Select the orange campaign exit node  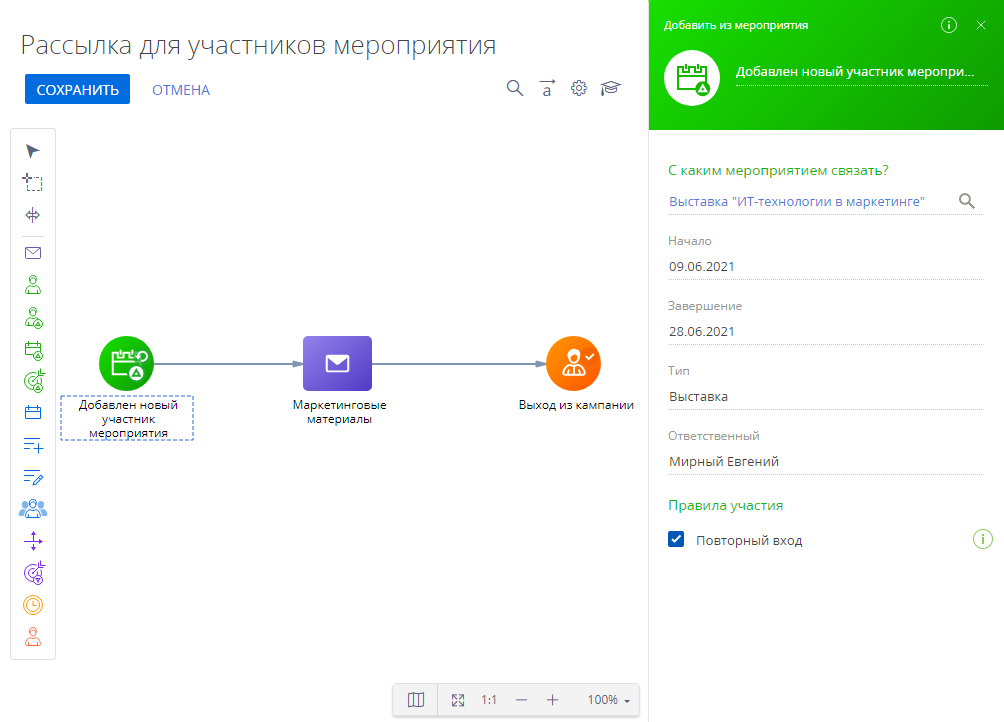click(574, 364)
